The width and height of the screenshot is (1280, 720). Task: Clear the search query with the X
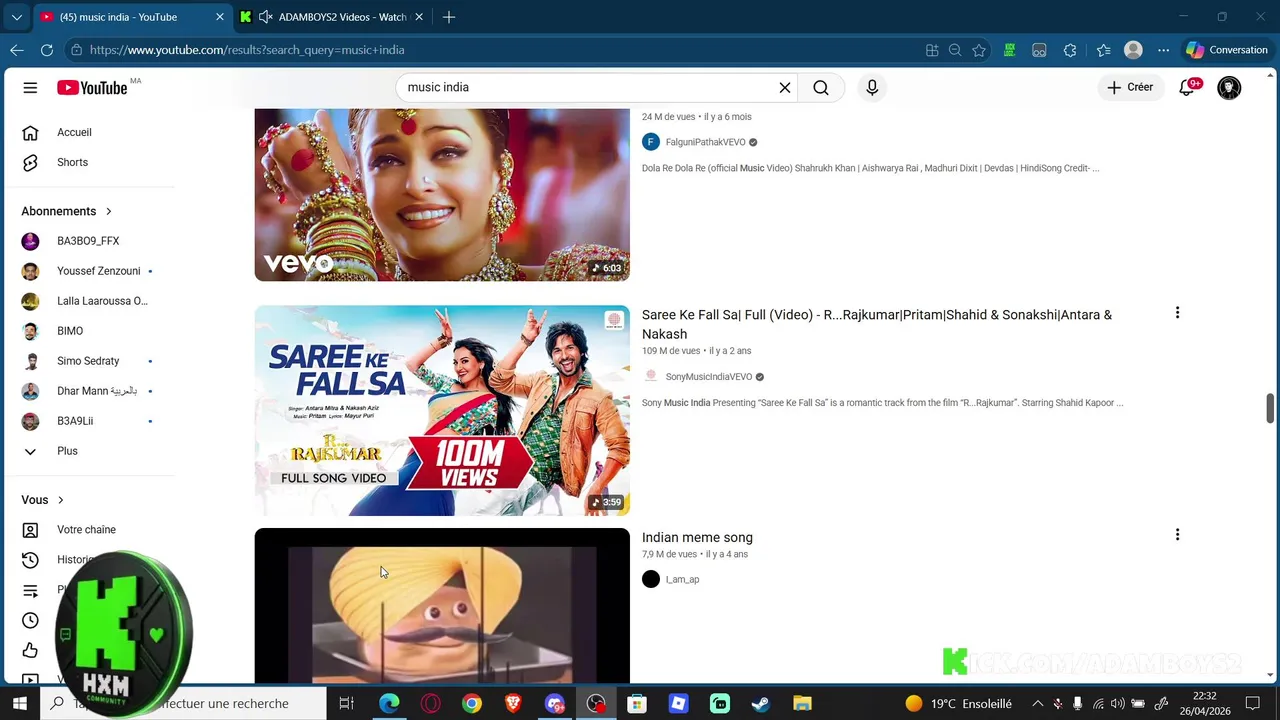coord(785,88)
